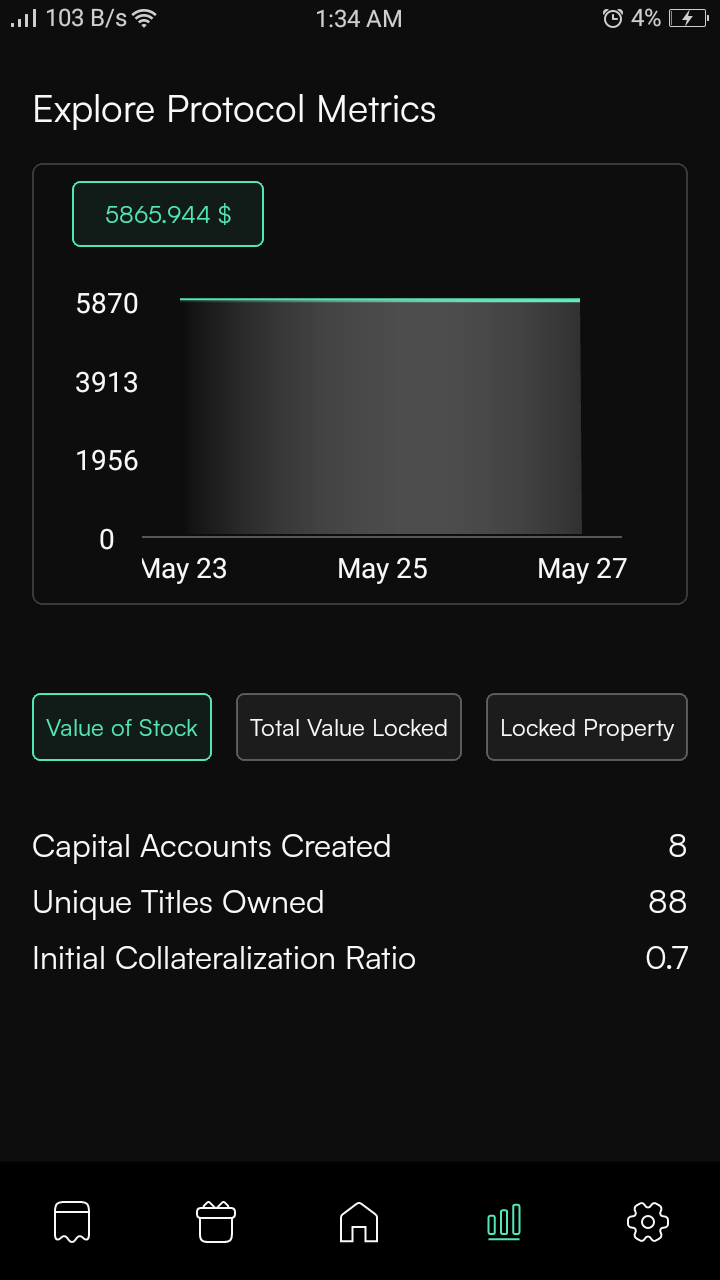
Task: Tap the 5870 y-axis label
Action: click(x=107, y=303)
